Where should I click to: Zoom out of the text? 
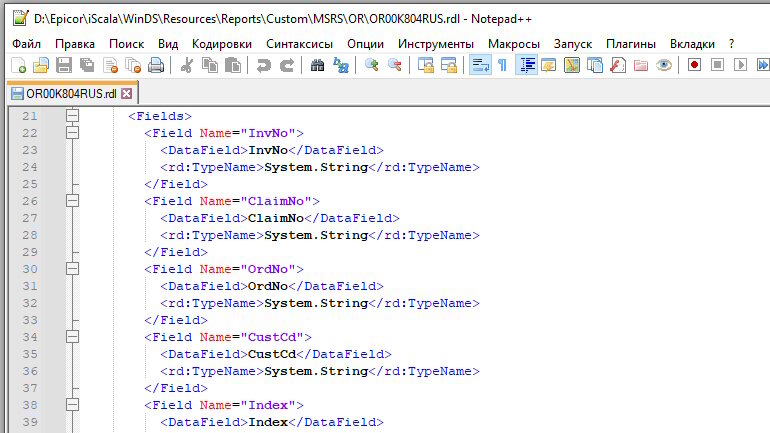point(394,65)
